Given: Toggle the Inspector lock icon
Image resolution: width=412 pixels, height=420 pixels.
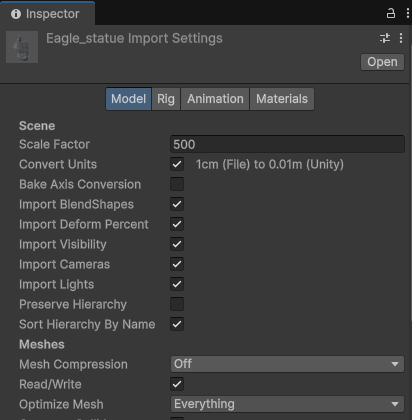Looking at the screenshot, I should (x=391, y=14).
